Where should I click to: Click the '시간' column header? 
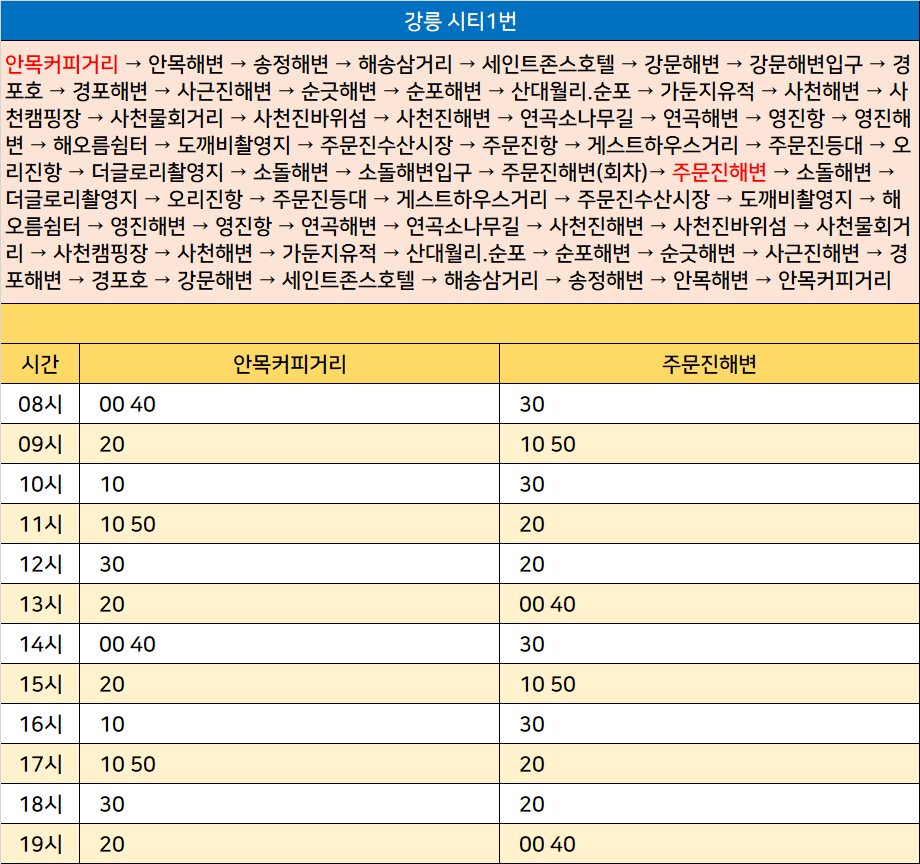click(x=40, y=364)
